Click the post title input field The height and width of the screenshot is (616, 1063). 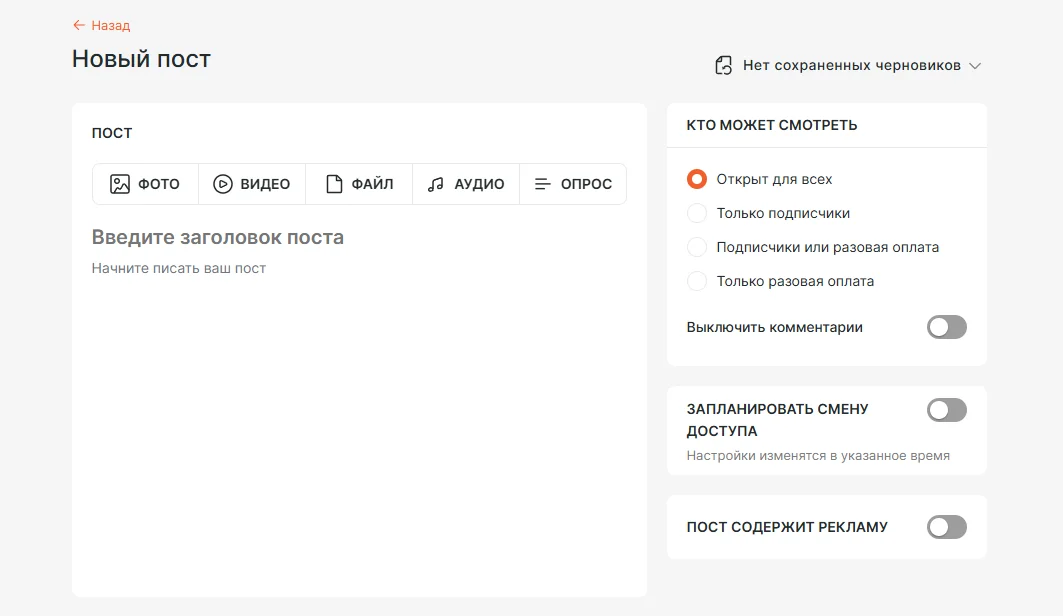[x=218, y=237]
